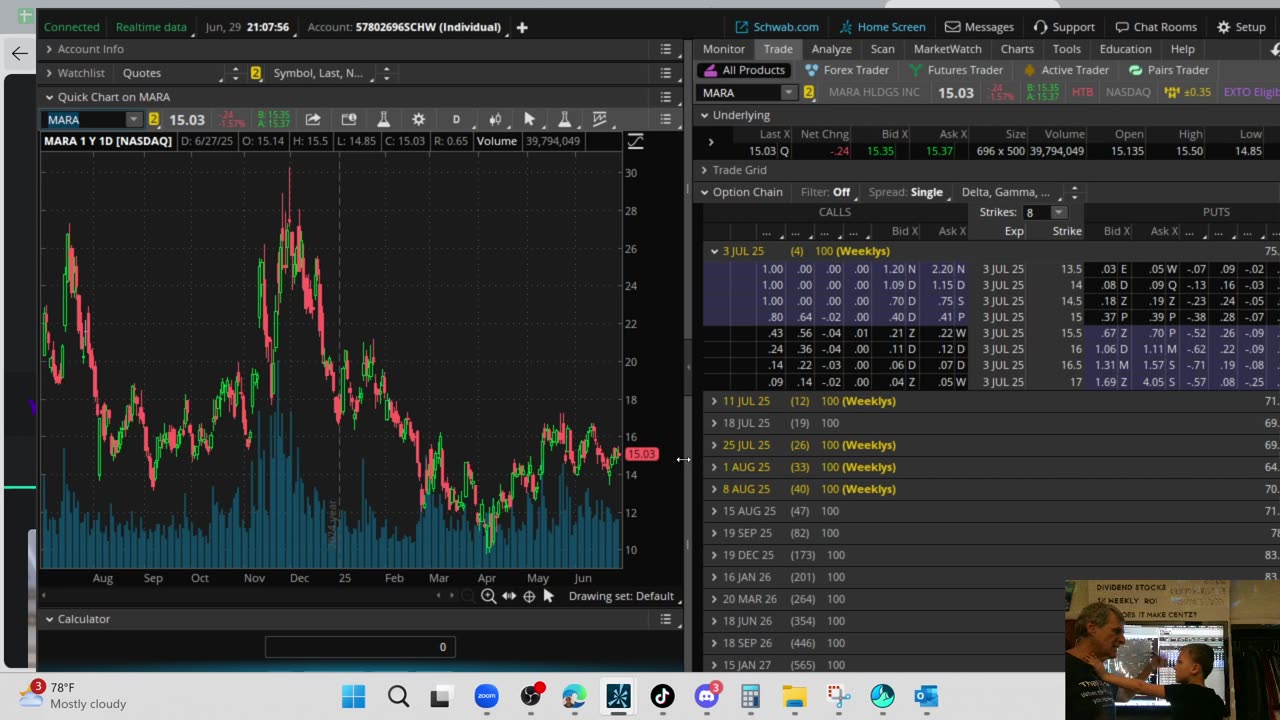Click the back arrow at top left

coord(20,53)
